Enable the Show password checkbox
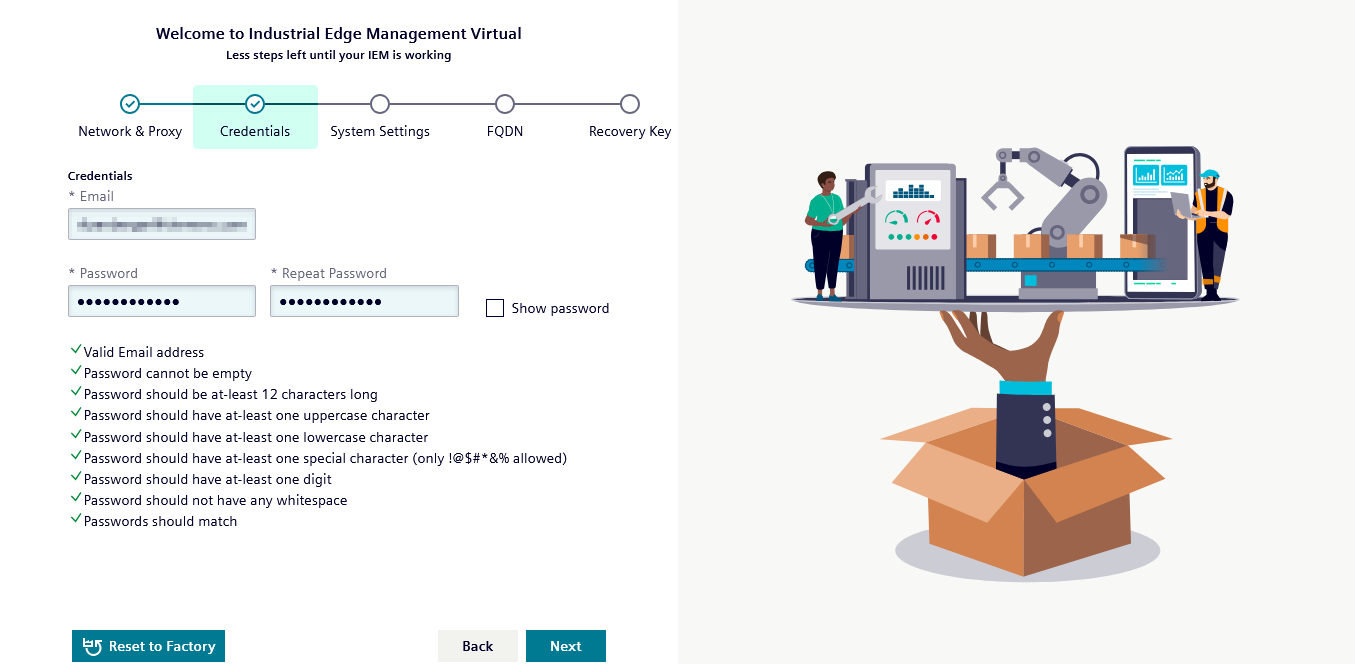 pyautogui.click(x=495, y=308)
